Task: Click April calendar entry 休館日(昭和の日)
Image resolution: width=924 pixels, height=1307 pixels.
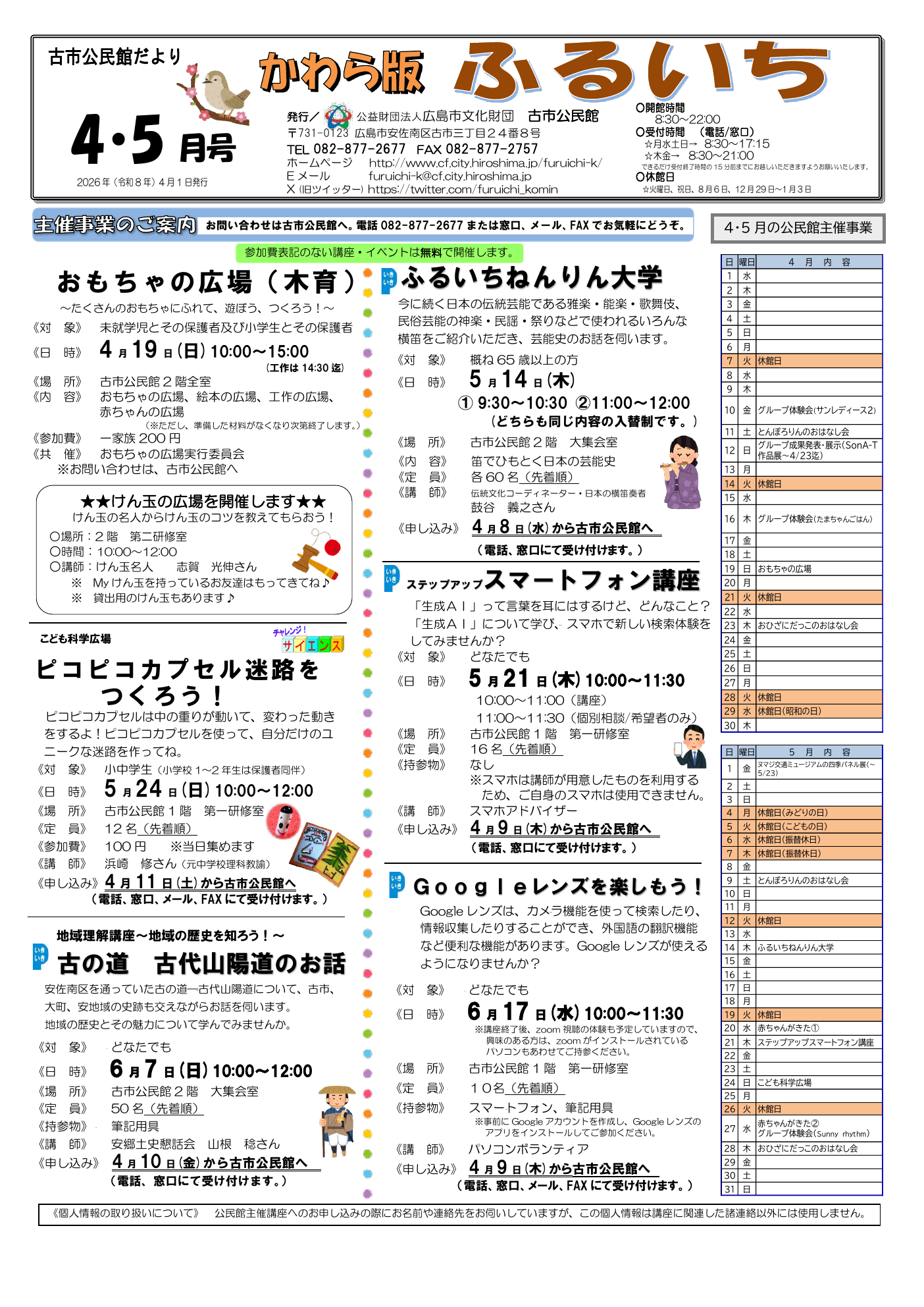Action: coord(818,711)
